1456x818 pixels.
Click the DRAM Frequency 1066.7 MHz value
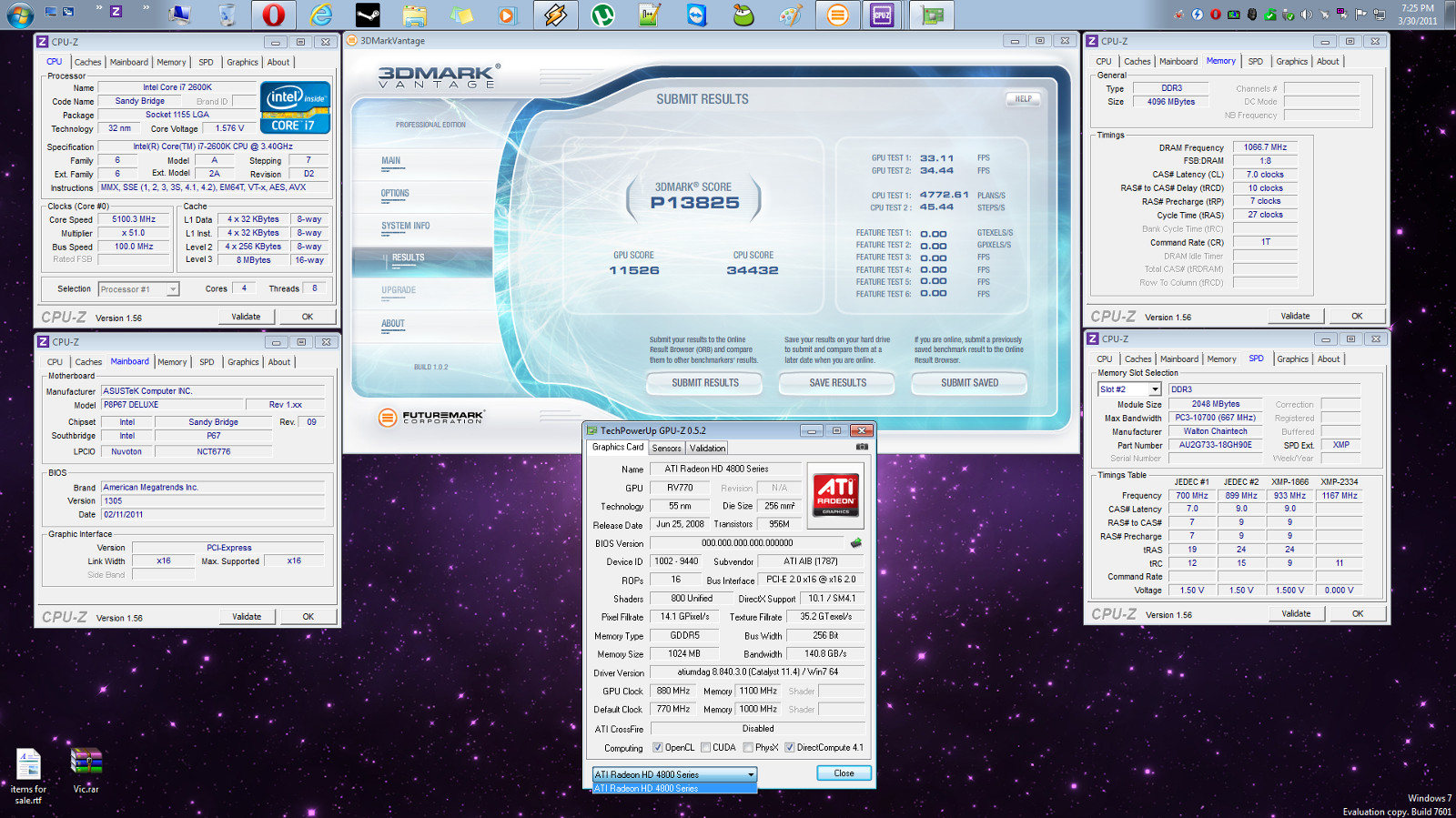click(x=1265, y=147)
